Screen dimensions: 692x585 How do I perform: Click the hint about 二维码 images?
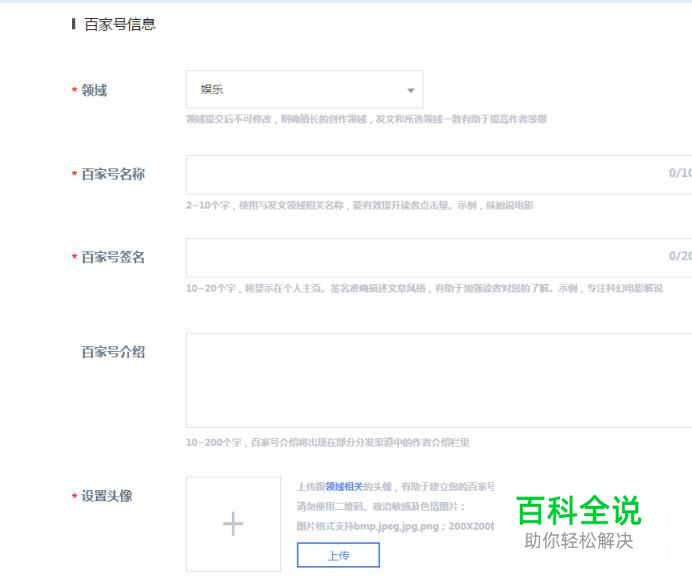tap(381, 506)
